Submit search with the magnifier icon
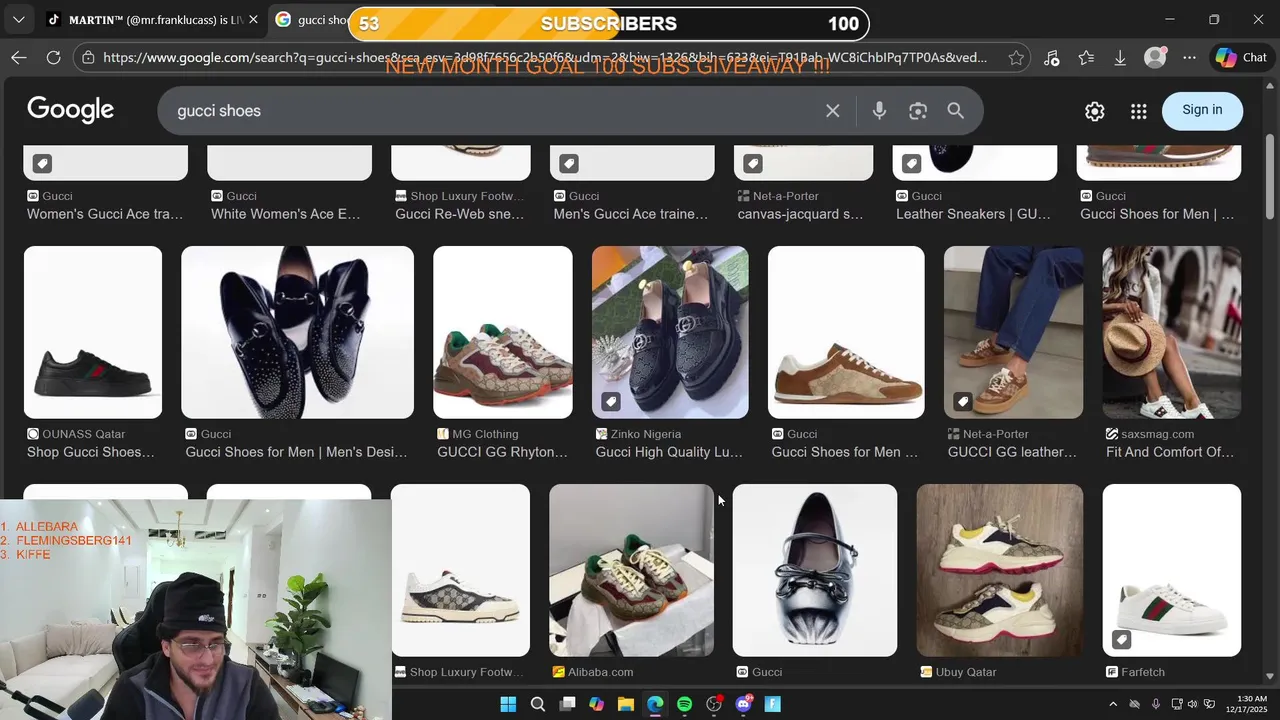 click(x=956, y=111)
